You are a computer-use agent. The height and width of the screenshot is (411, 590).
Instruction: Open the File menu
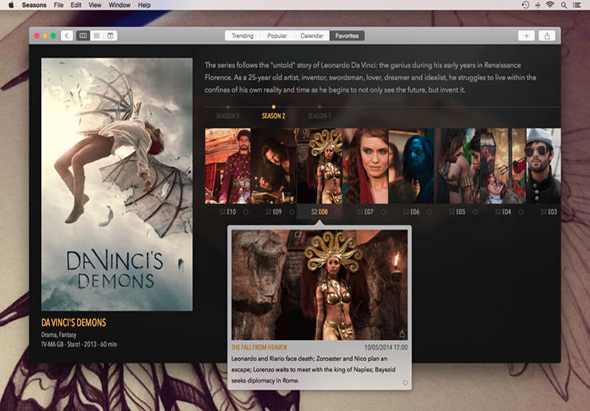pyautogui.click(x=58, y=5)
